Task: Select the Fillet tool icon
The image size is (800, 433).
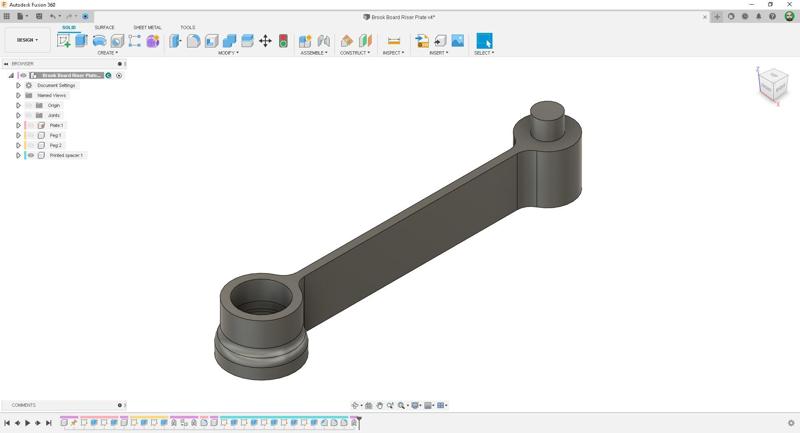Action: (193, 41)
